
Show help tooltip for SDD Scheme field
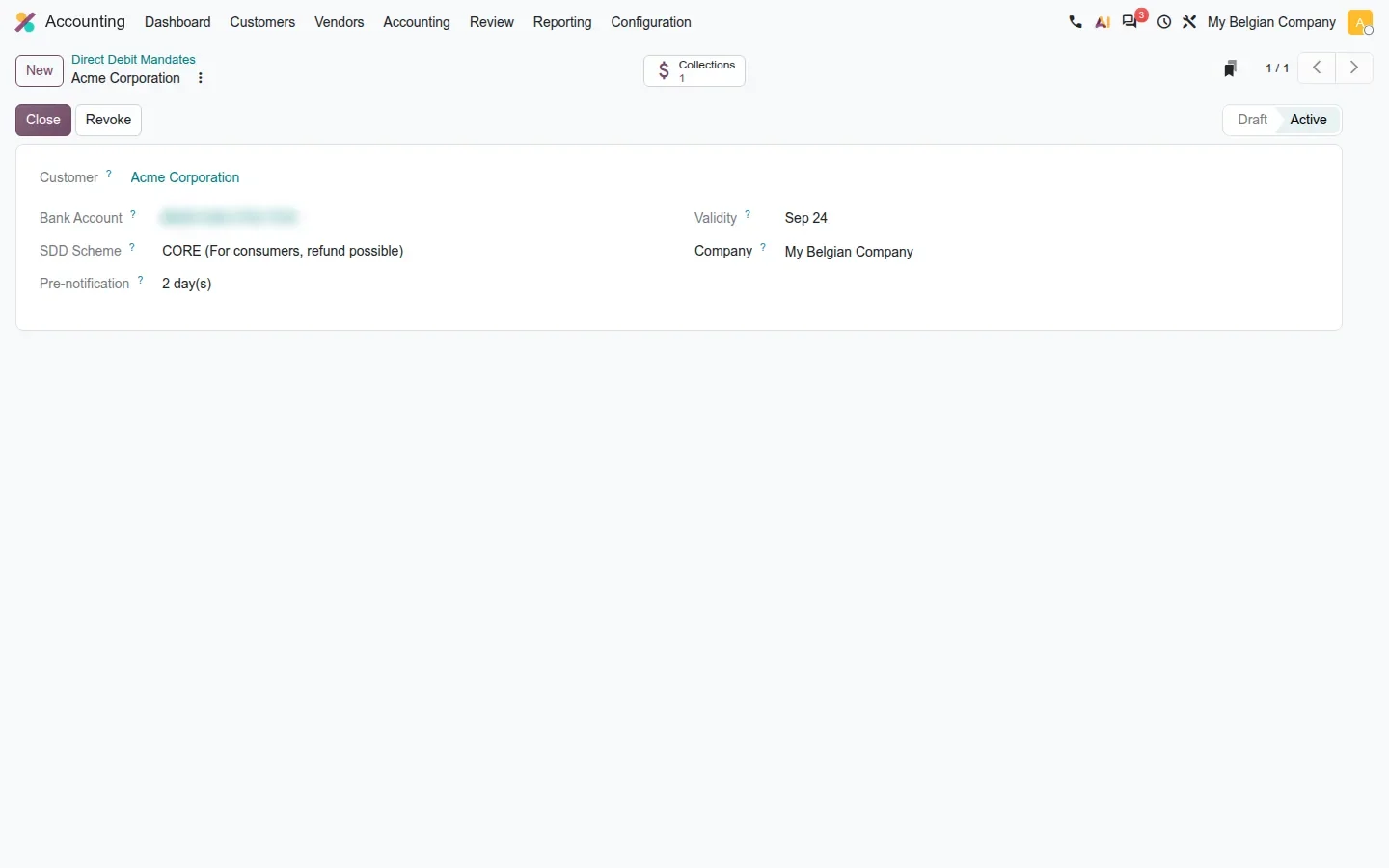point(132,248)
